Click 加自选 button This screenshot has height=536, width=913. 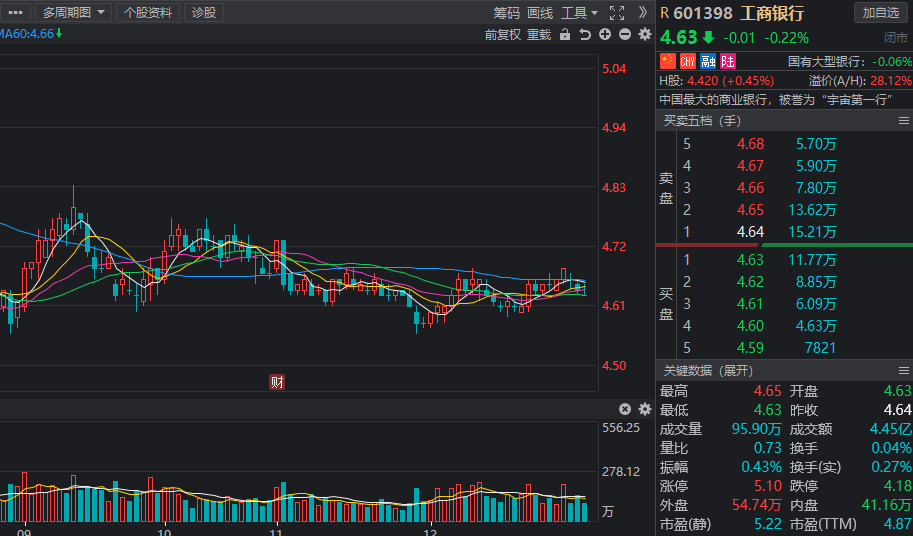coord(880,12)
